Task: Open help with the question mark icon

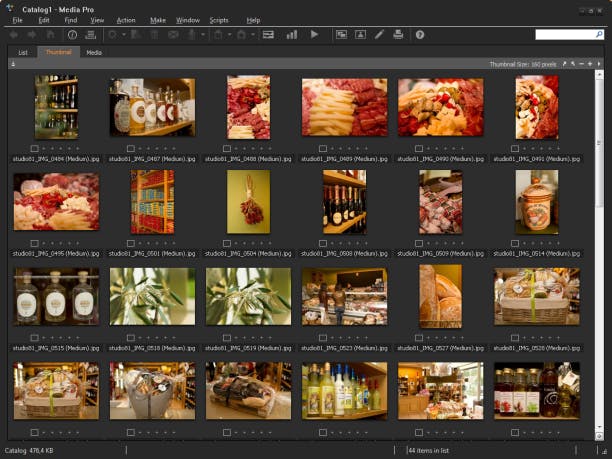Action: point(420,34)
